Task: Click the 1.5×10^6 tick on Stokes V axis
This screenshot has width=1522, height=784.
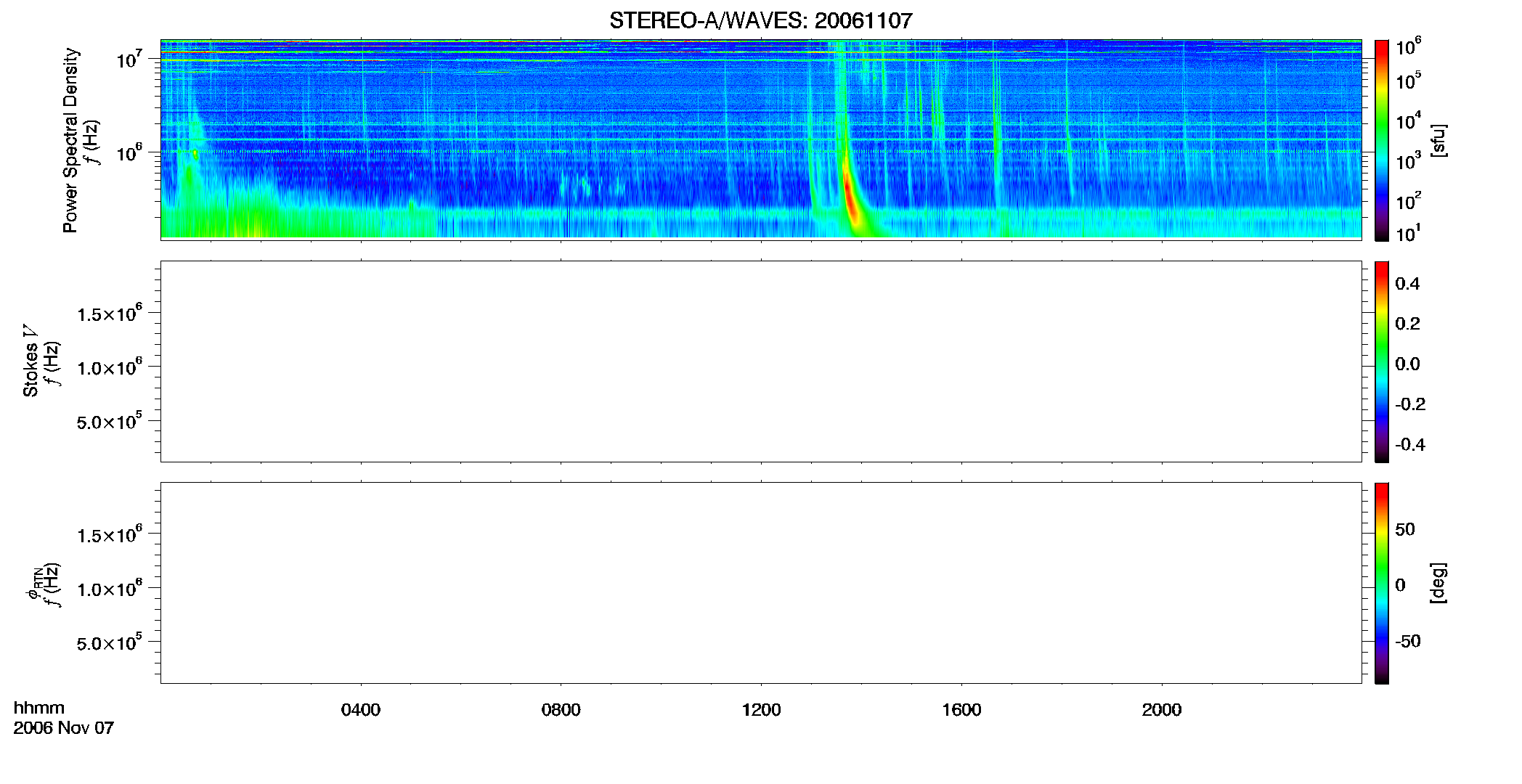Action: 110,314
